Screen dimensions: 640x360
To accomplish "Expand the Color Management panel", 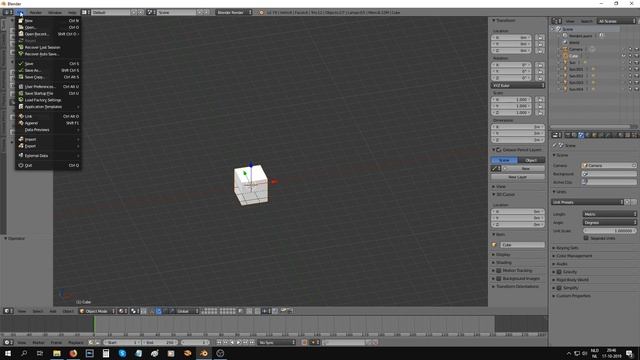I will (x=572, y=256).
